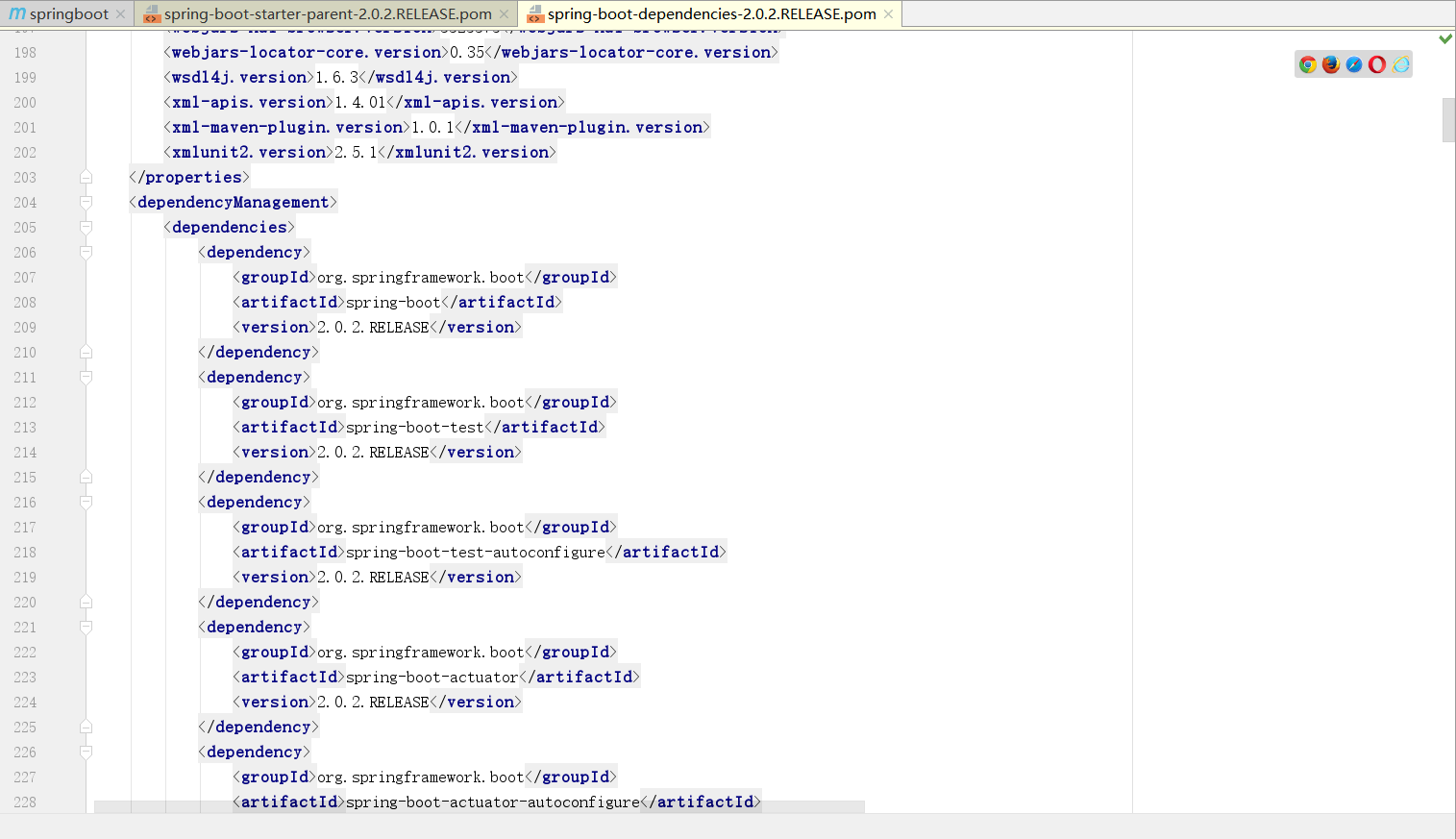This screenshot has height=839, width=1456.
Task: Collapse the properties closing fold at line 203
Action: (86, 177)
